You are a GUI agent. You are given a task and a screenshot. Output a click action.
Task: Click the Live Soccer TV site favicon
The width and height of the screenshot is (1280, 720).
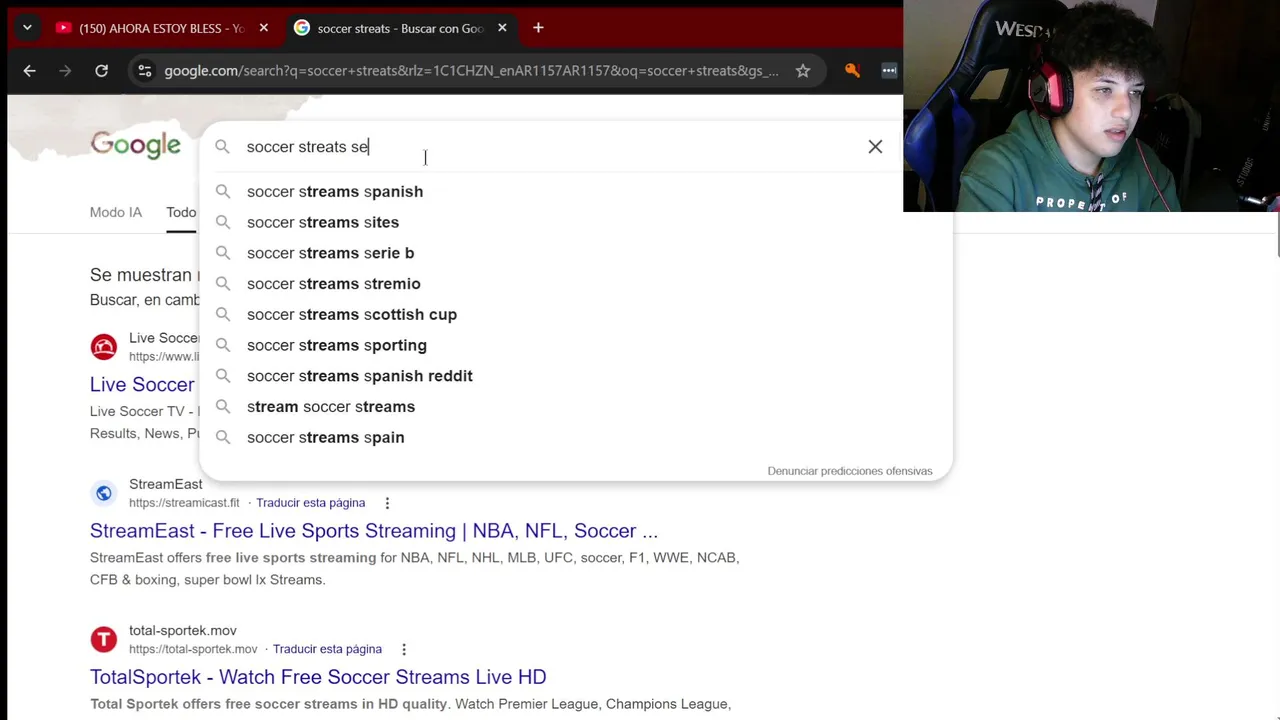click(x=104, y=347)
